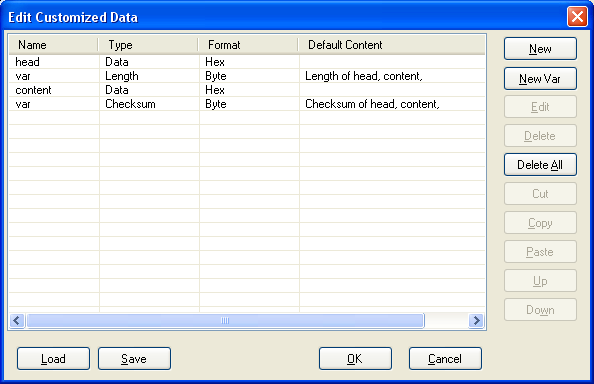
Task: Move item with Down button
Action: coord(540,310)
